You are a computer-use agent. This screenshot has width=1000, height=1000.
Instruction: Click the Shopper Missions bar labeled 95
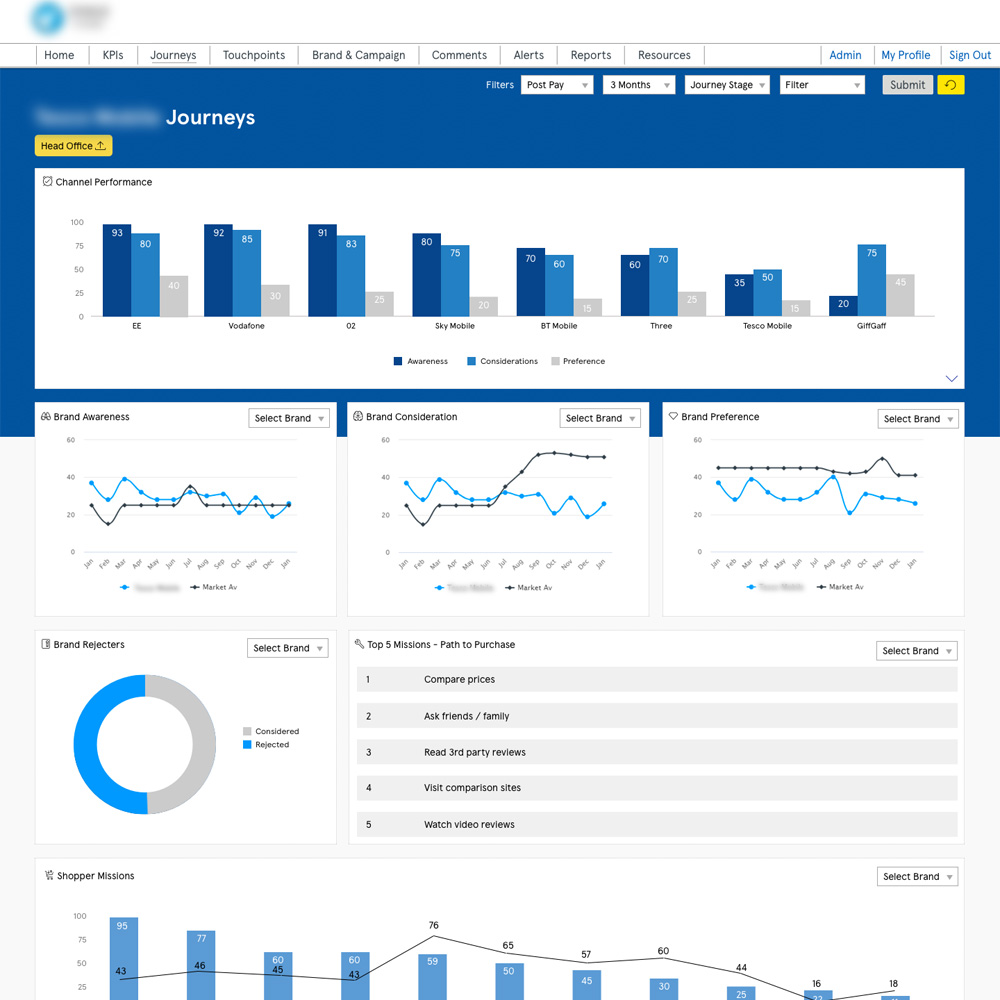click(x=124, y=959)
